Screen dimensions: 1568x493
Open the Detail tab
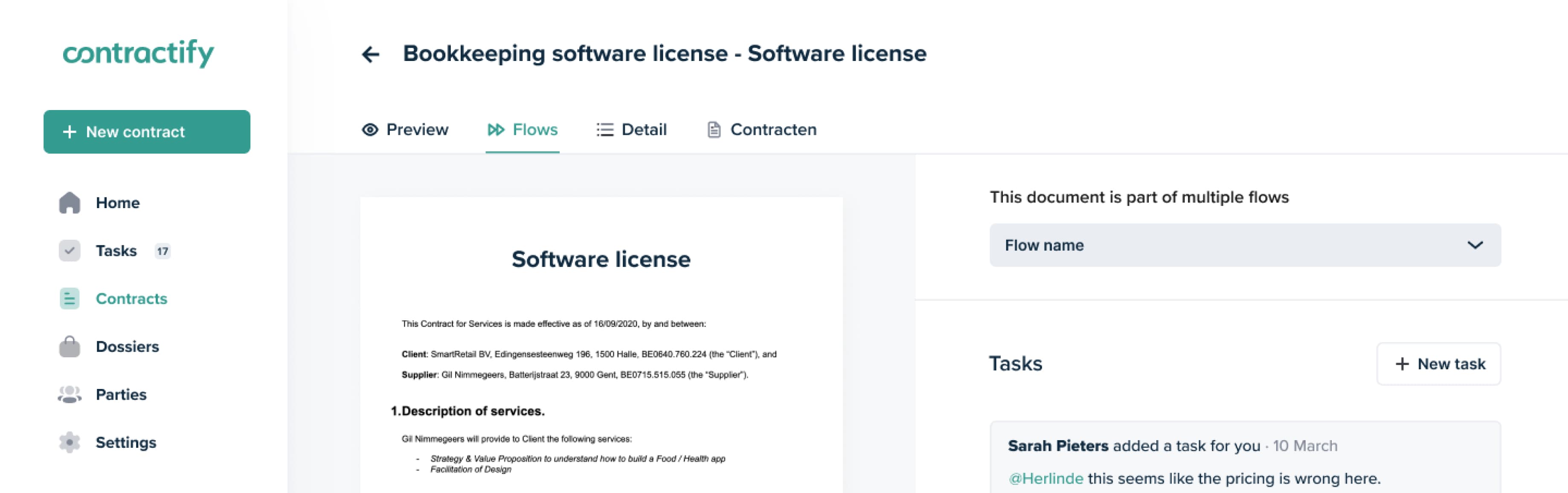(632, 130)
